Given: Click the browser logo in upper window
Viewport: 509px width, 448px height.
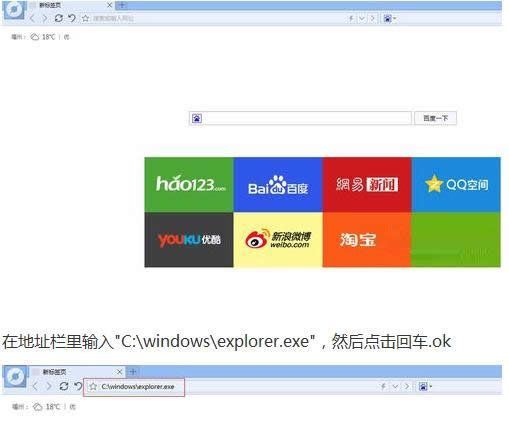Looking at the screenshot, I should 14,9.
